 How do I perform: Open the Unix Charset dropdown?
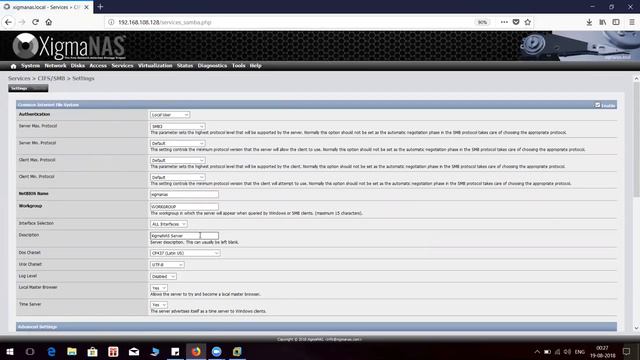(167, 265)
